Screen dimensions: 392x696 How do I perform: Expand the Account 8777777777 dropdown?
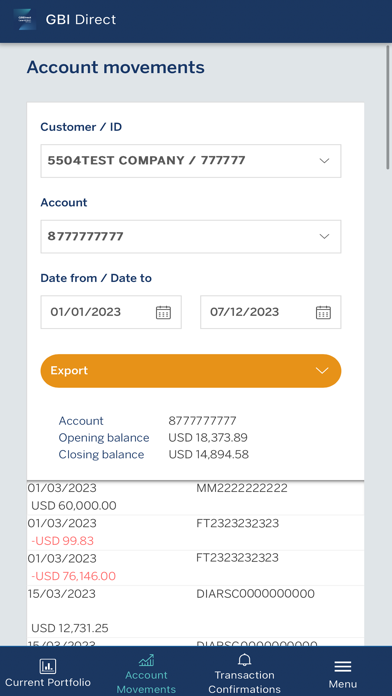[x=191, y=236]
